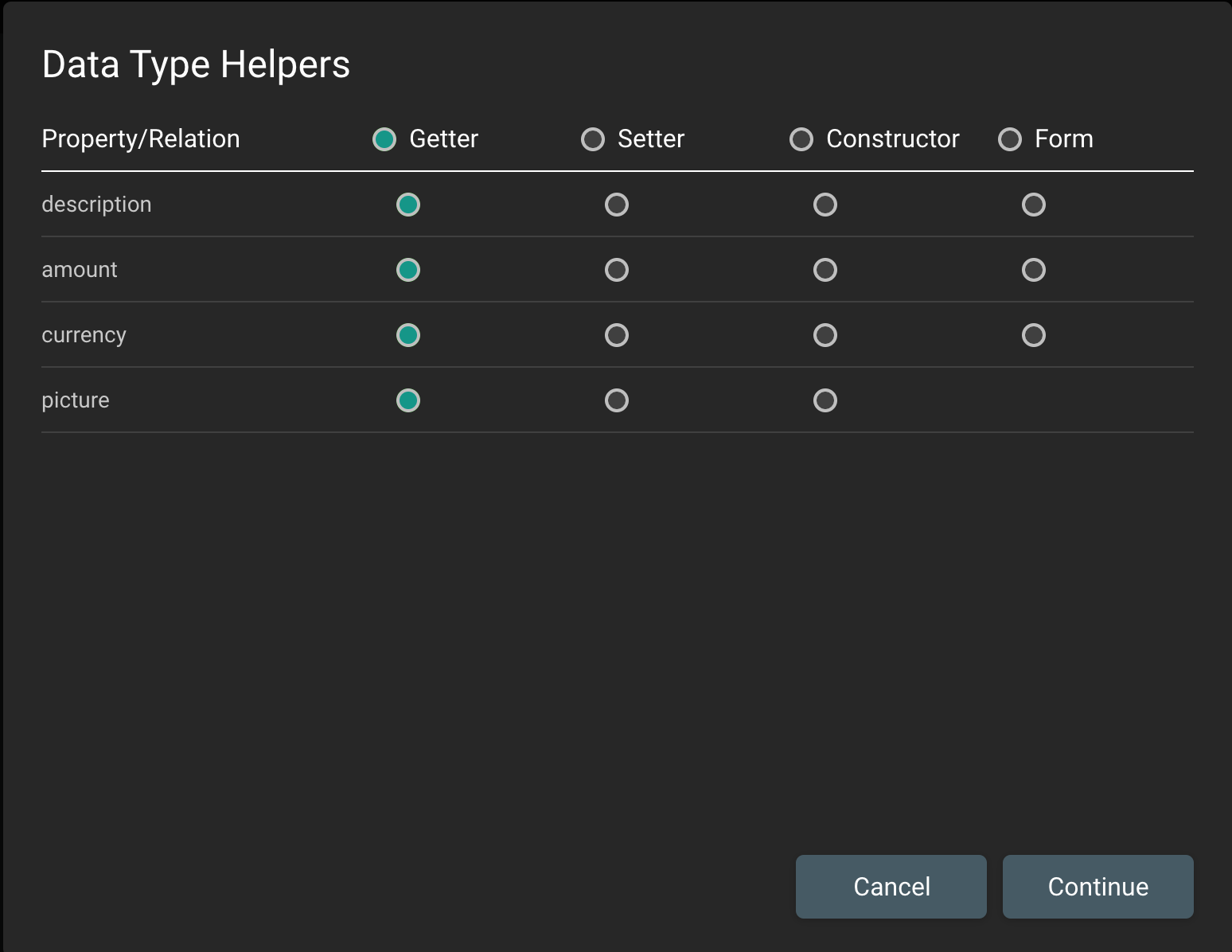
Task: Select the Getter radio in the header row
Action: coord(384,139)
